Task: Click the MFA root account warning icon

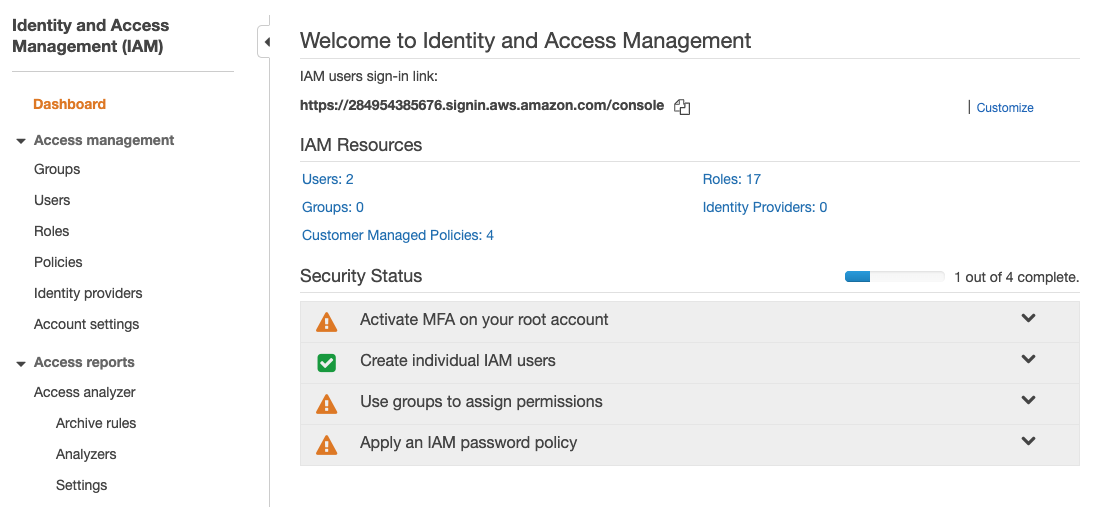Action: (326, 322)
